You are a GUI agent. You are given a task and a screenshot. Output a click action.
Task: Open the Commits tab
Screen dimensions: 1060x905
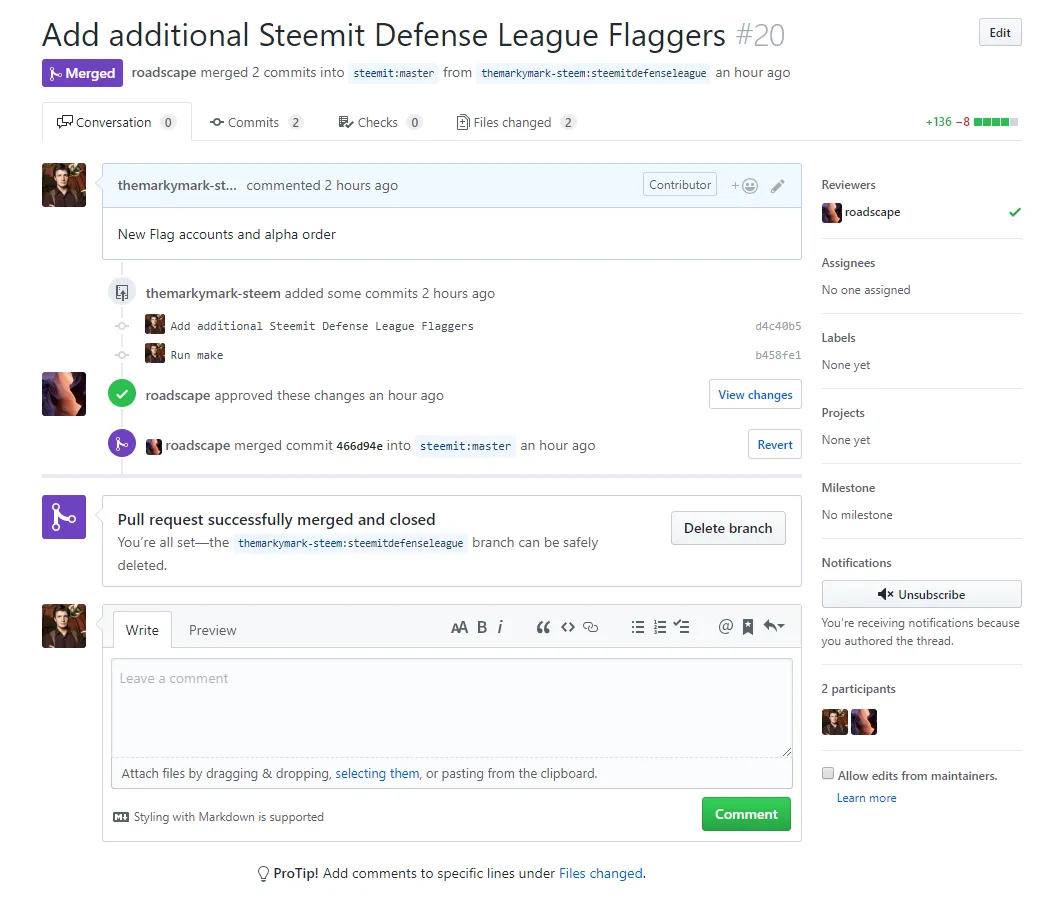tap(256, 122)
